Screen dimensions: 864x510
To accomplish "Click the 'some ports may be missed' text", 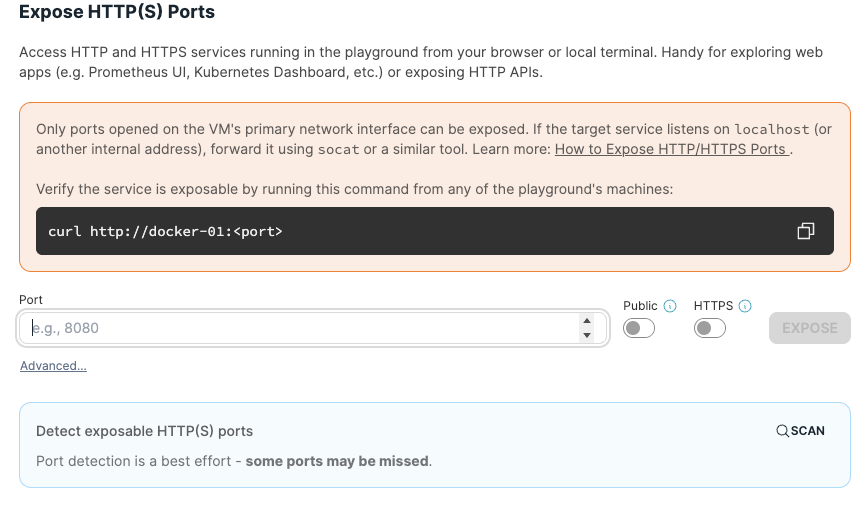I will tap(337, 461).
